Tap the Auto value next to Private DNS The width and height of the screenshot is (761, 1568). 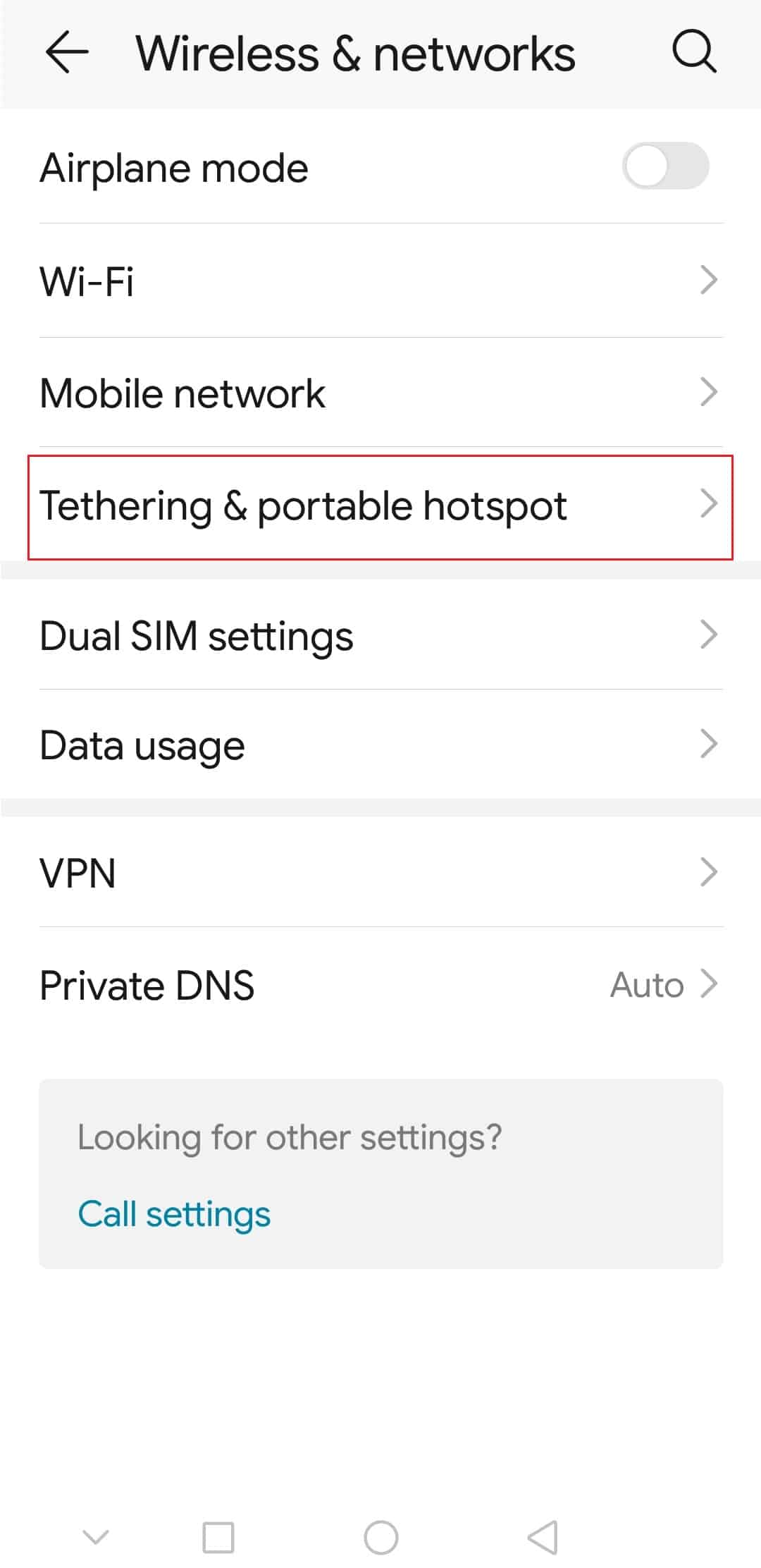[648, 984]
